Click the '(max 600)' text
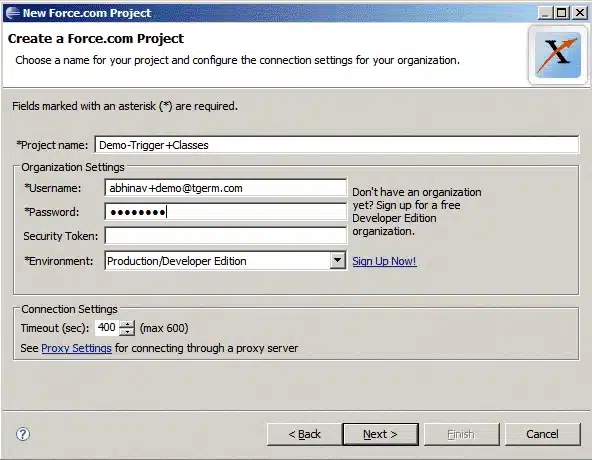 coord(164,328)
